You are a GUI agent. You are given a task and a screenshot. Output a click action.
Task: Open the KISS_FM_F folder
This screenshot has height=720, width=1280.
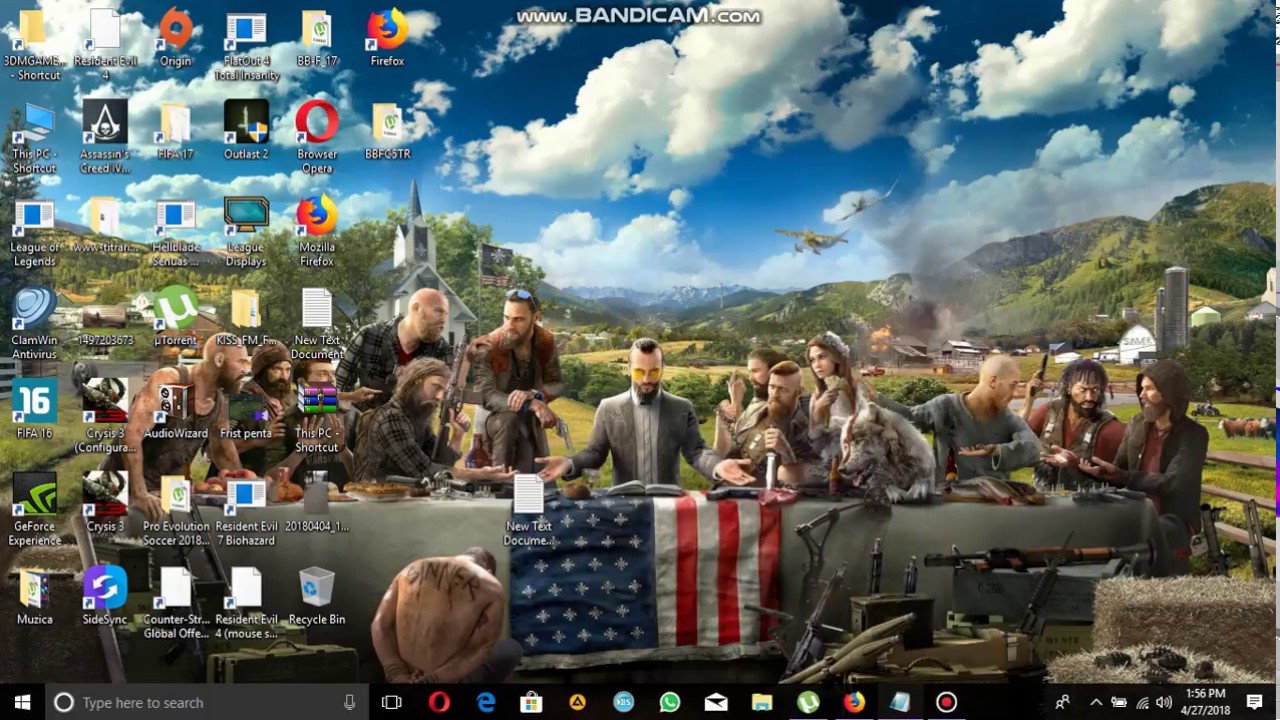coord(246,317)
